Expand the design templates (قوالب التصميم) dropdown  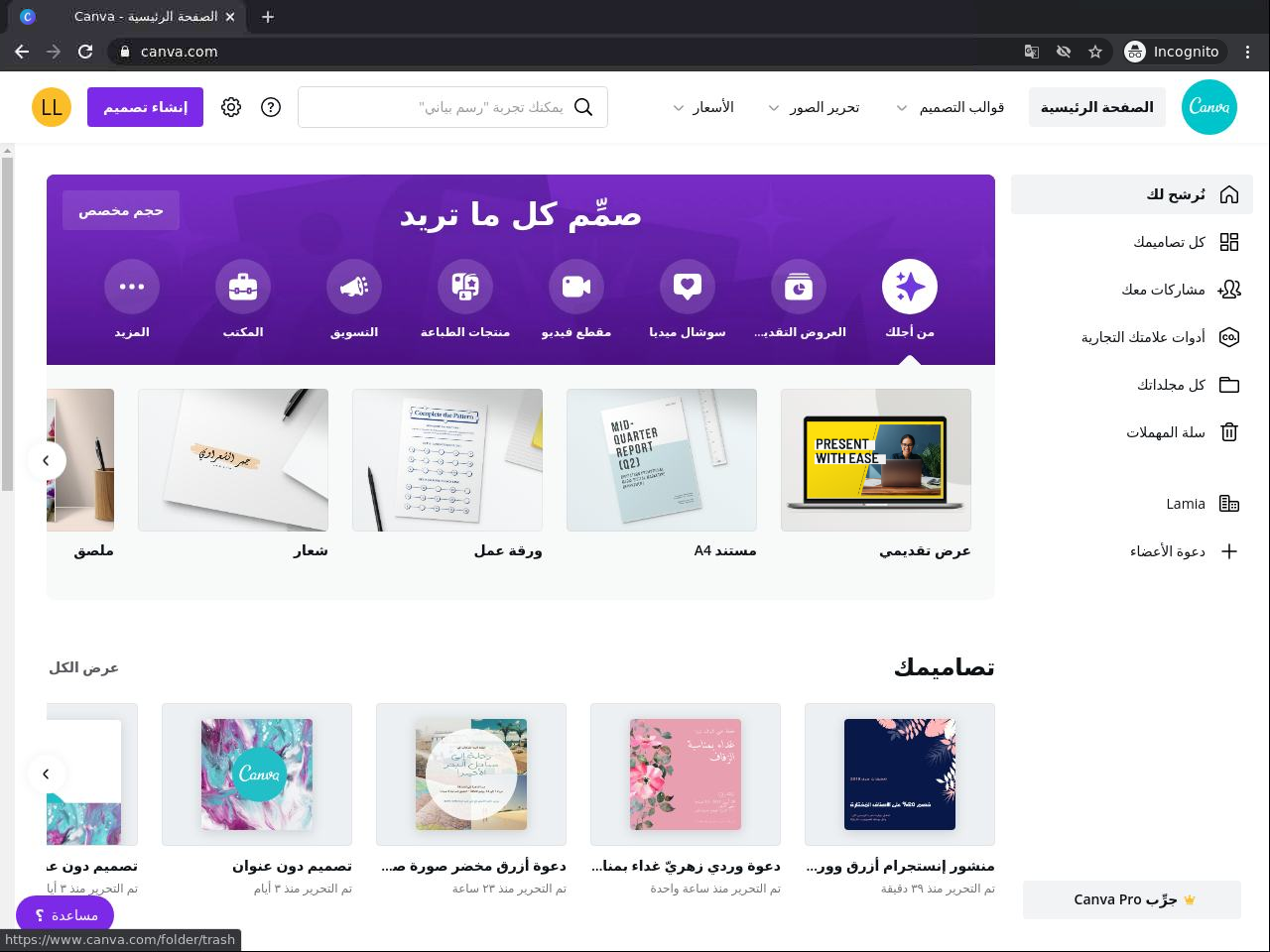[x=950, y=107]
